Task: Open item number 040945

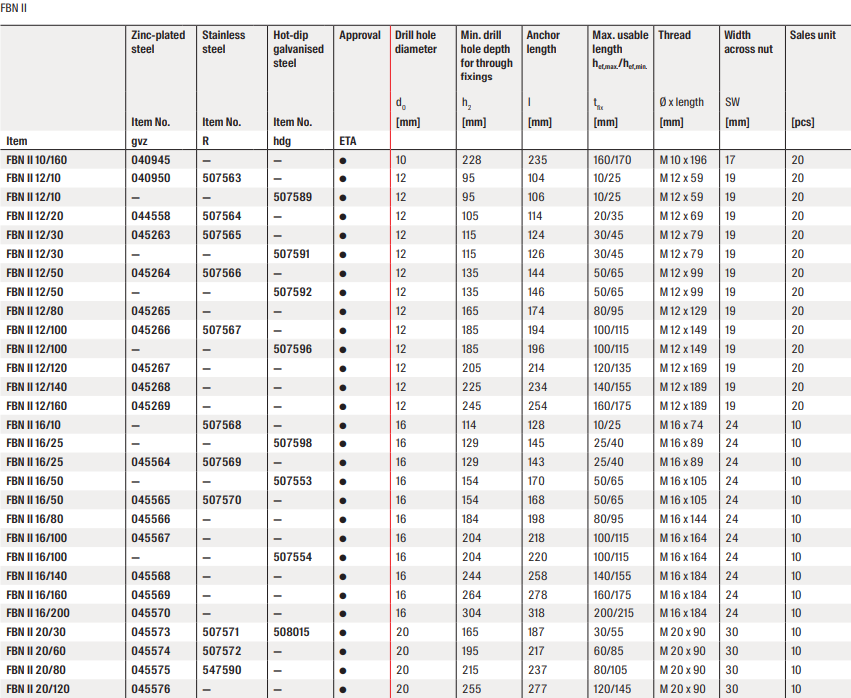Action: (151, 160)
